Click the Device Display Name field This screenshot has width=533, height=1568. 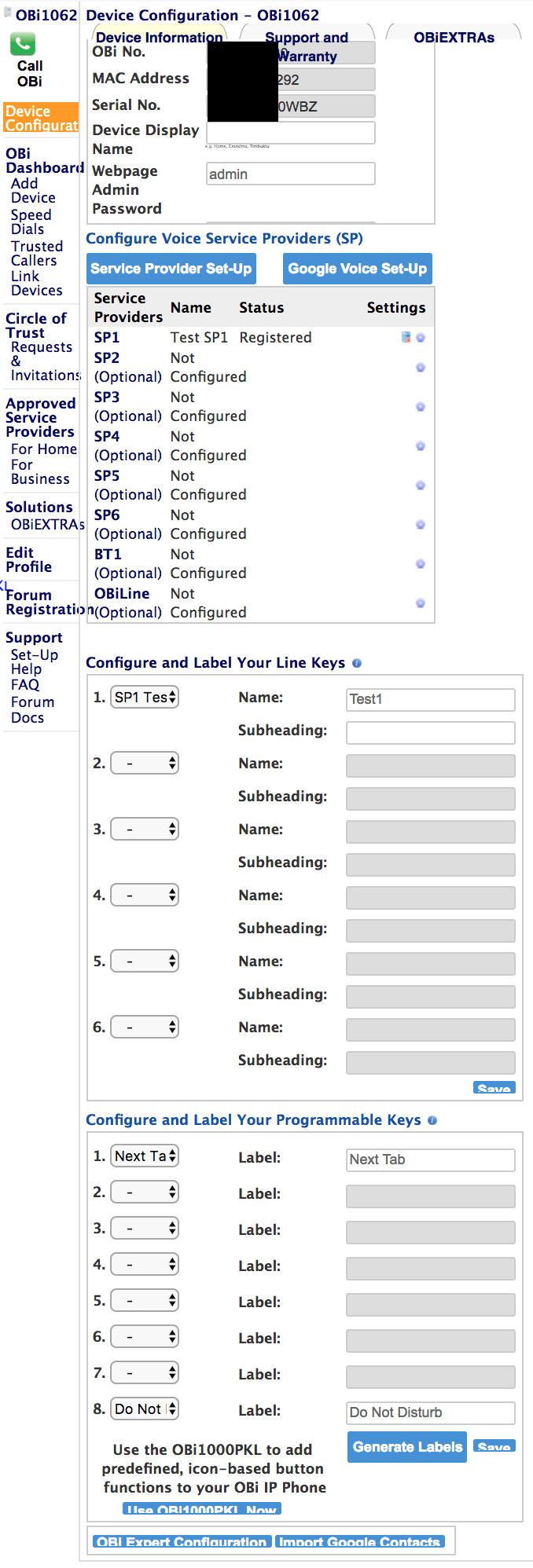point(291,133)
